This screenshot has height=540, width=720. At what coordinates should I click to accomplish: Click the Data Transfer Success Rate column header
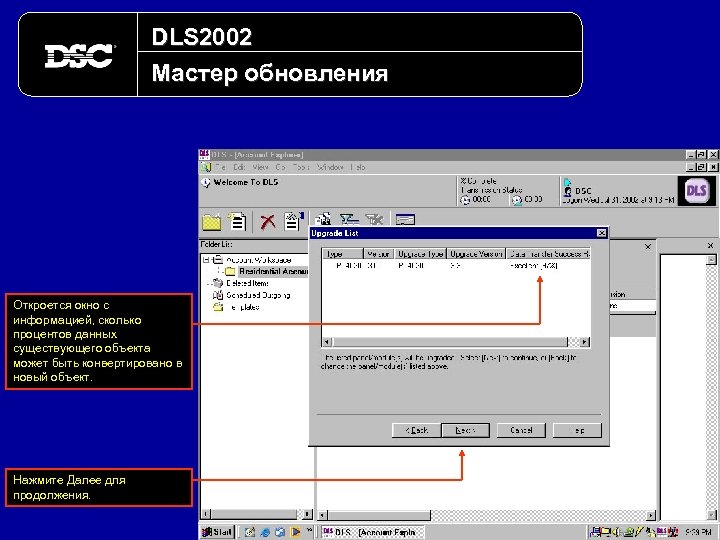549,254
